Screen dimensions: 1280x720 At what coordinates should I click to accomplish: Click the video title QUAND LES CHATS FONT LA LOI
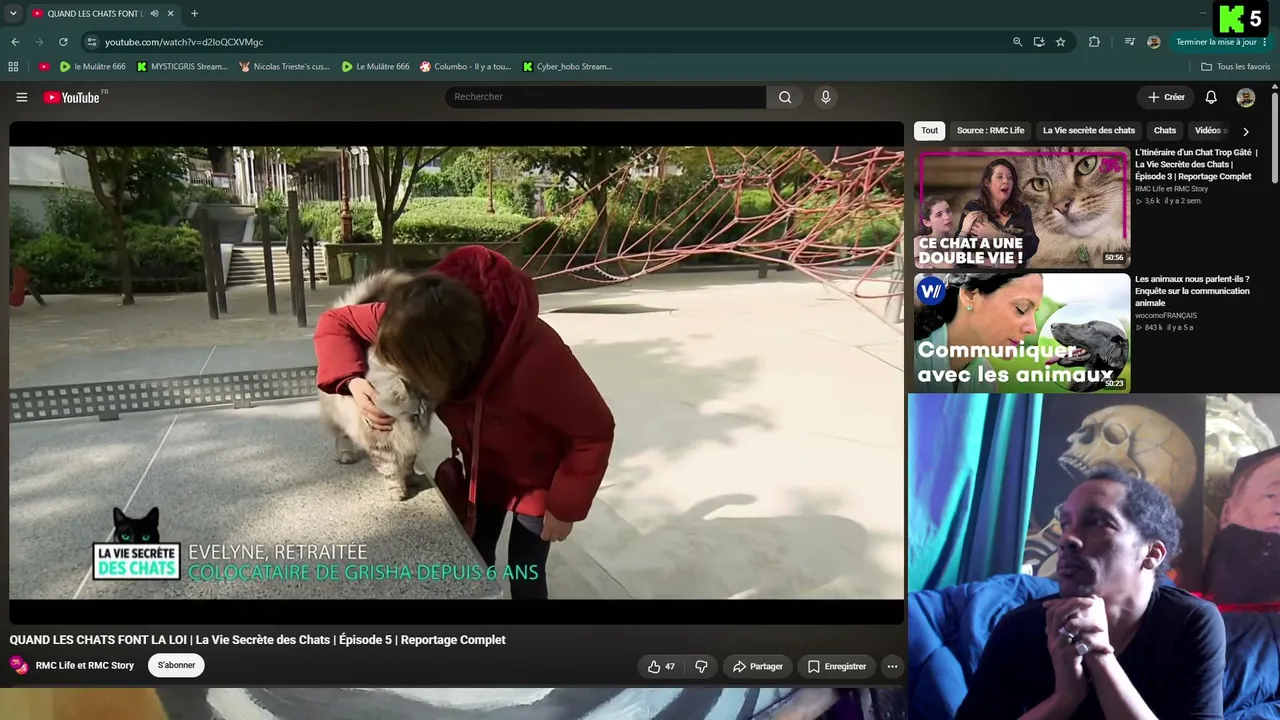[257, 640]
